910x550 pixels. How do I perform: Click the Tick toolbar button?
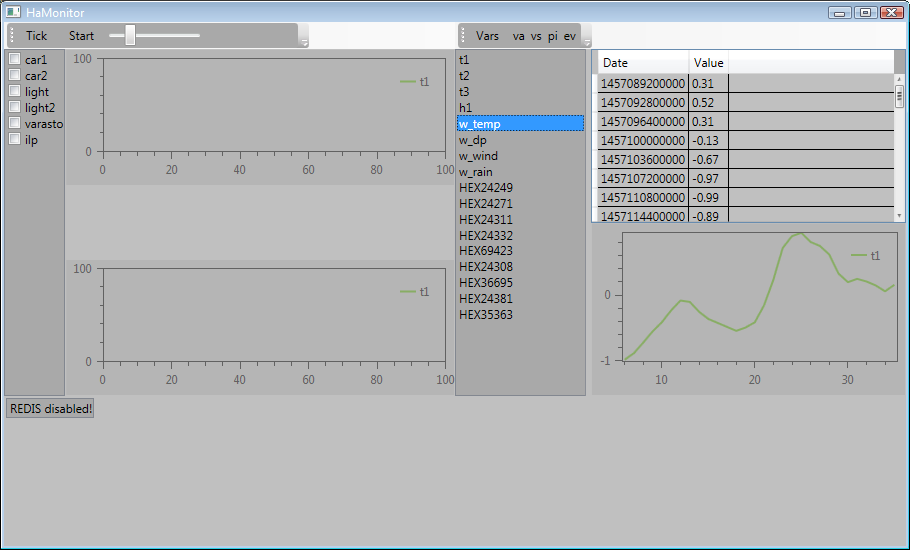36,36
